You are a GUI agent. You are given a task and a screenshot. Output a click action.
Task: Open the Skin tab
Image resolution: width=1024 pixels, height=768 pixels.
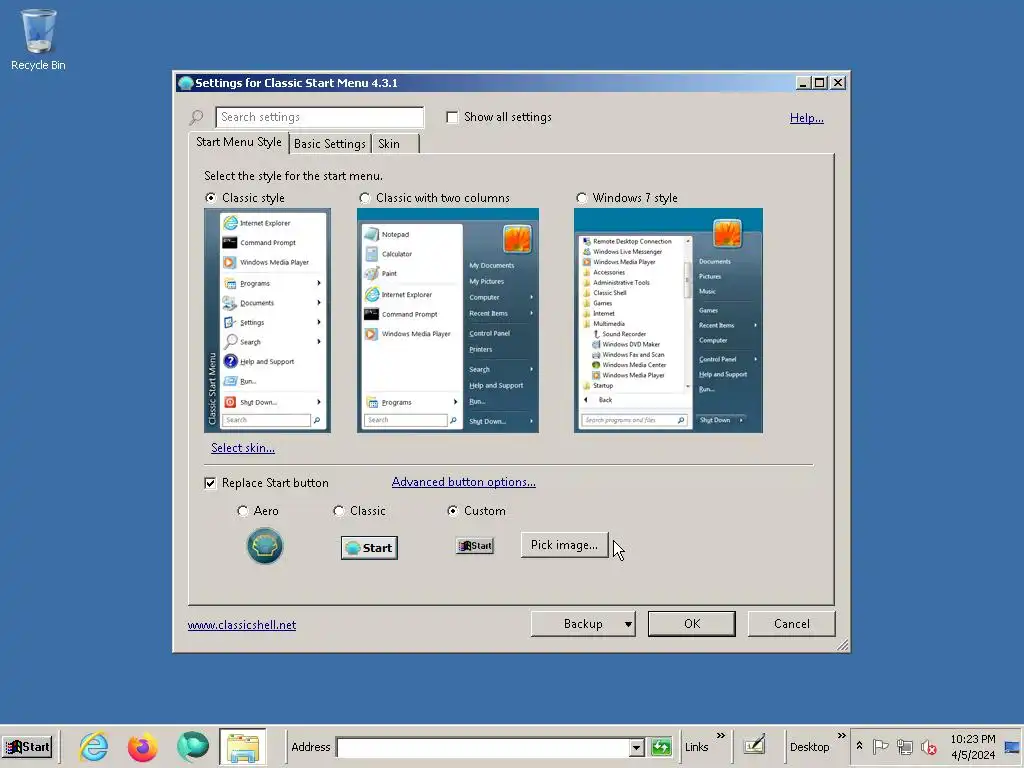[x=395, y=144]
